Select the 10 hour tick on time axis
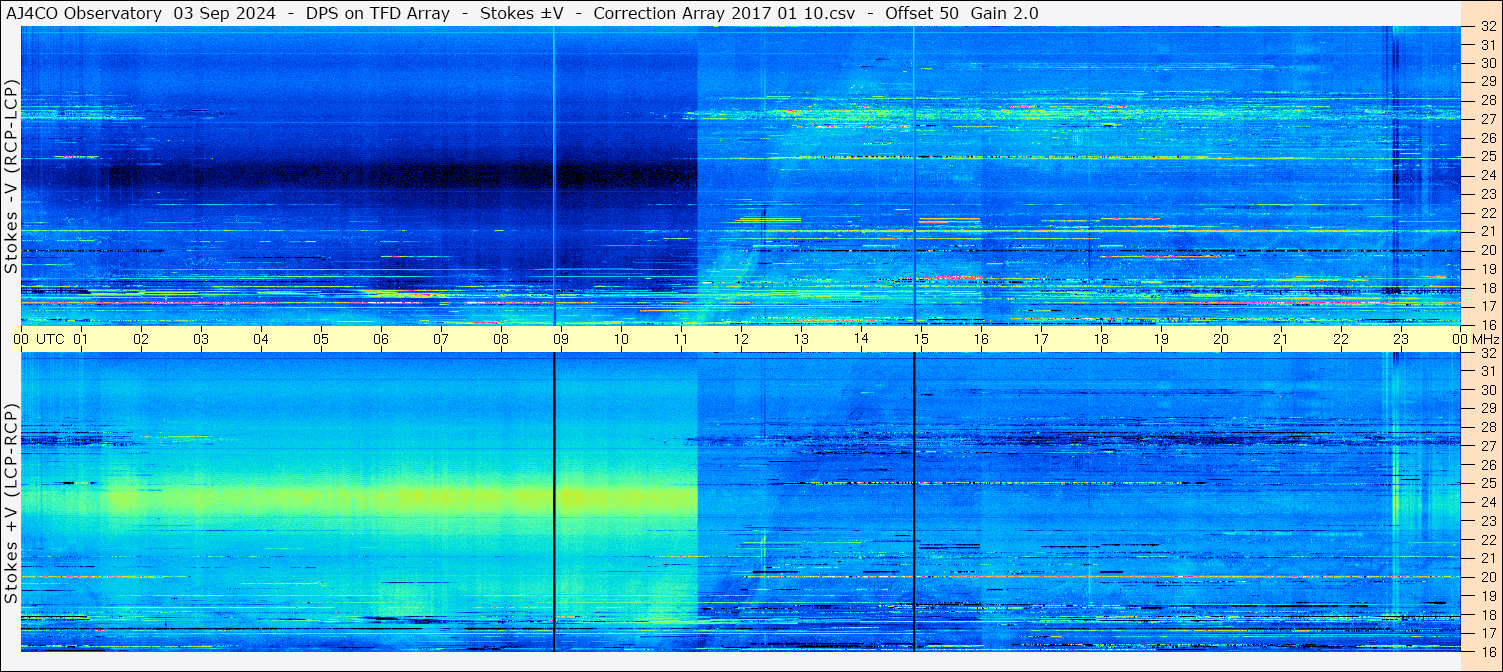Viewport: 1503px width, 672px height. point(621,339)
